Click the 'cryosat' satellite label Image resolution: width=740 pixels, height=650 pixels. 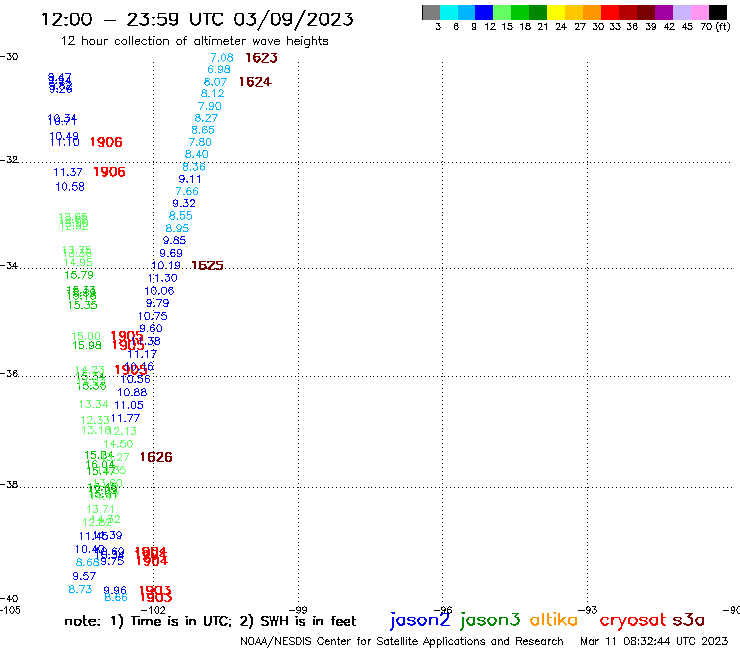pyautogui.click(x=633, y=620)
